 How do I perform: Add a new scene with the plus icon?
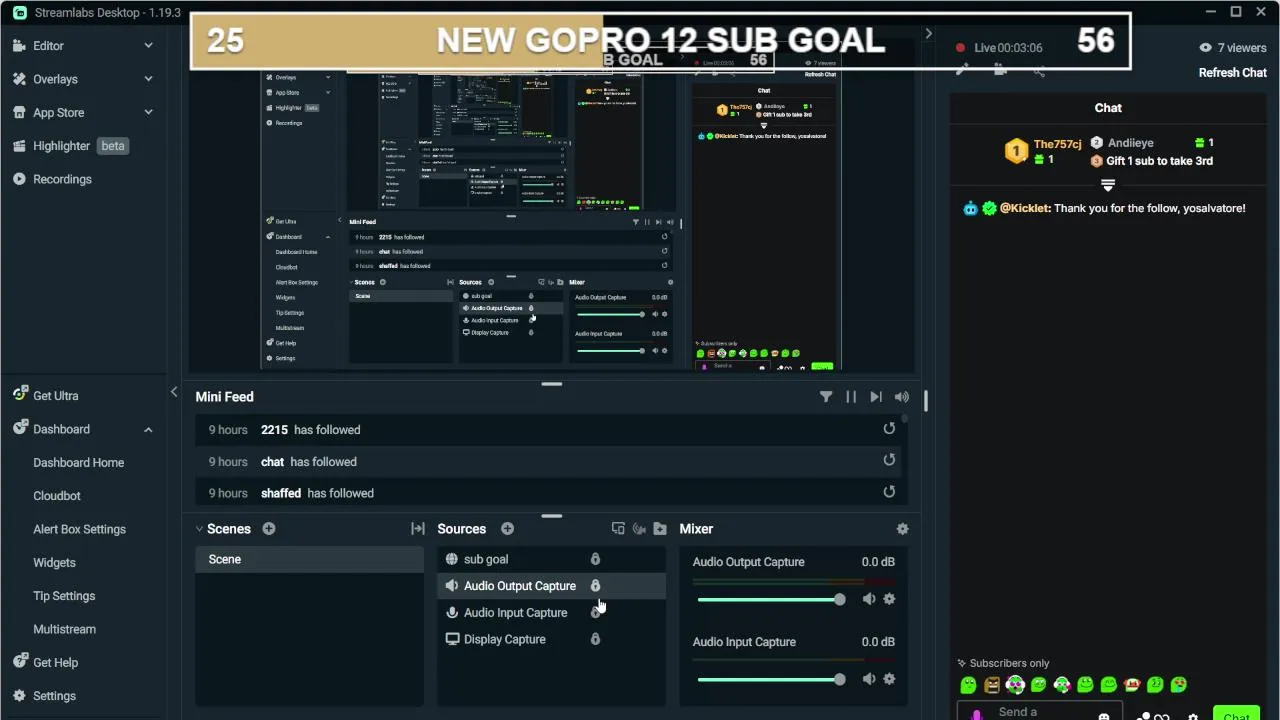[269, 529]
